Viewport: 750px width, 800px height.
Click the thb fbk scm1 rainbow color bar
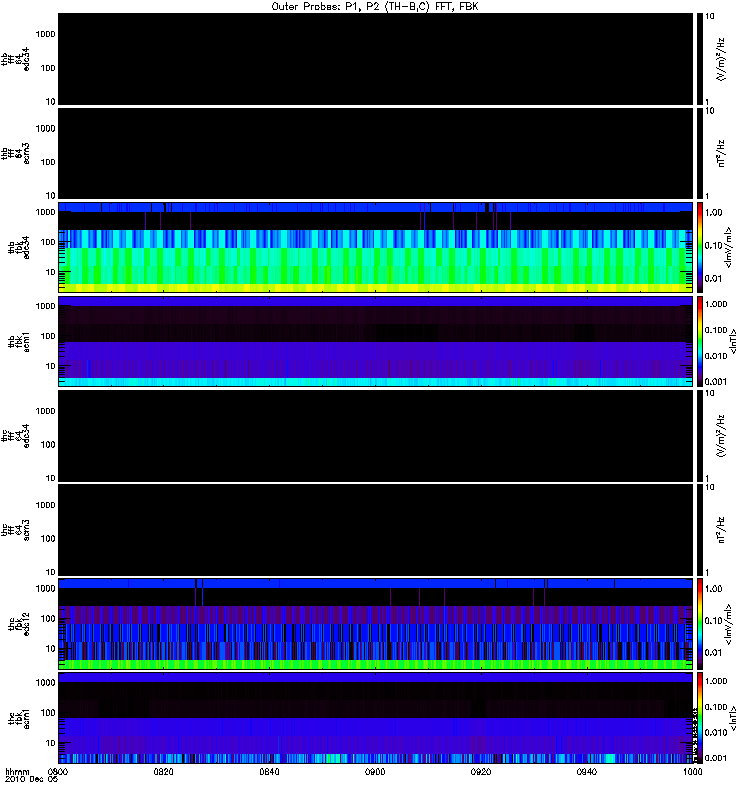pyautogui.click(x=700, y=342)
